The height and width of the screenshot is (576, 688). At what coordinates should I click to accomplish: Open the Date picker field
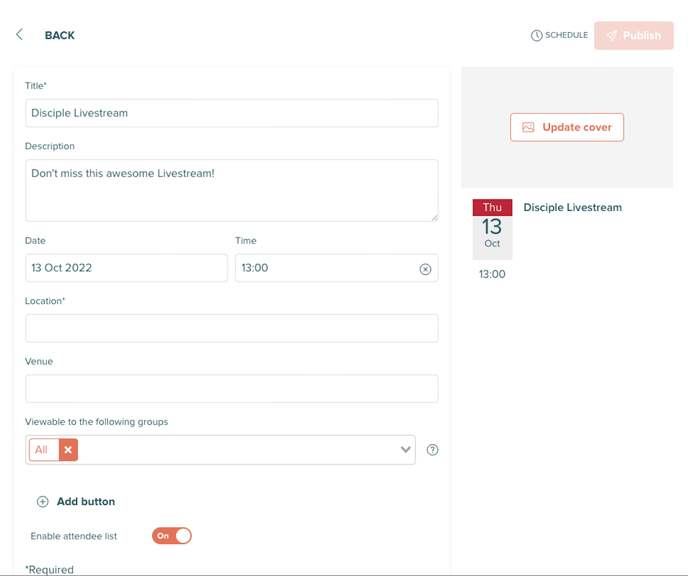coord(126,268)
